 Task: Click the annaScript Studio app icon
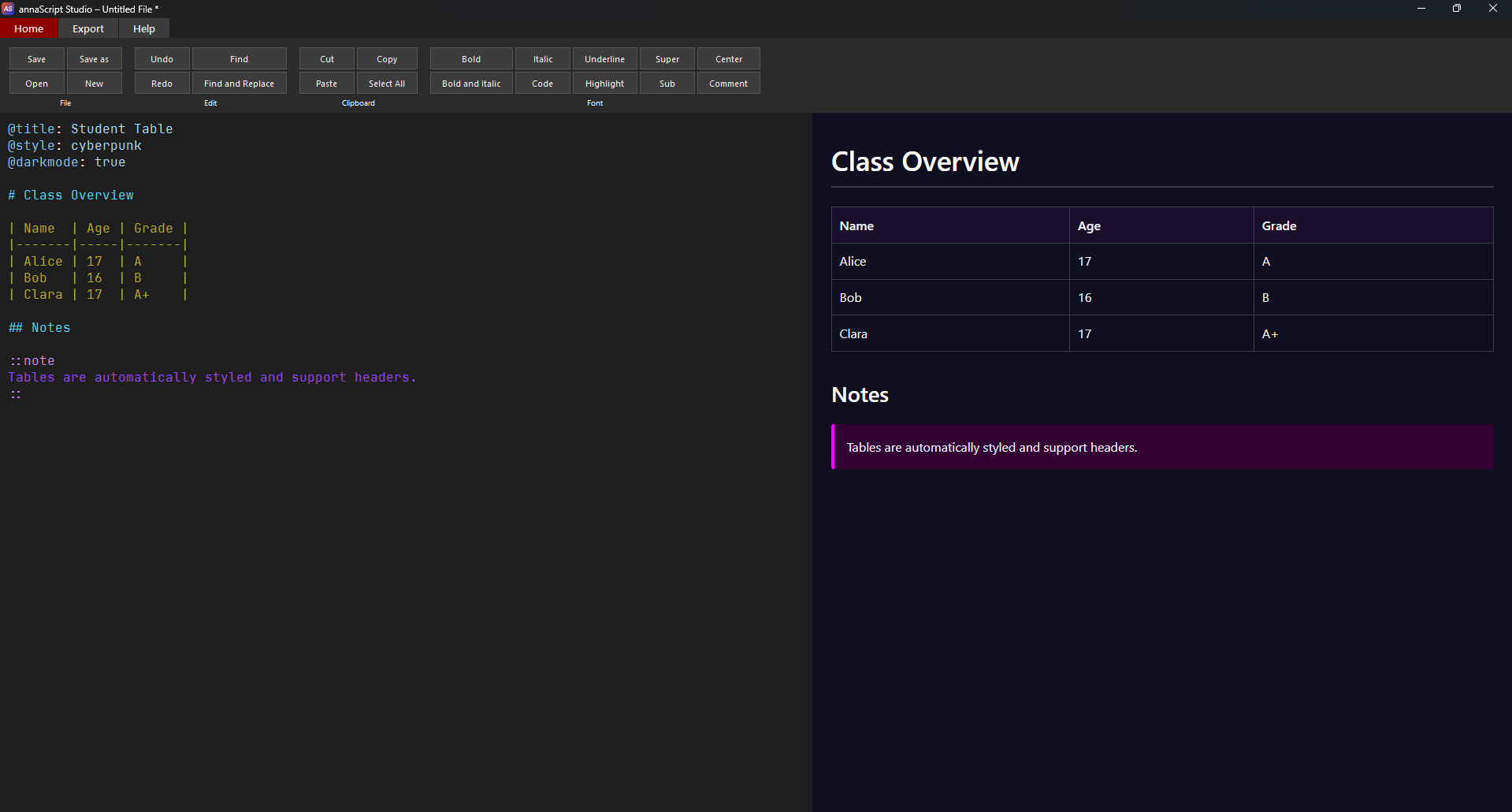point(8,9)
